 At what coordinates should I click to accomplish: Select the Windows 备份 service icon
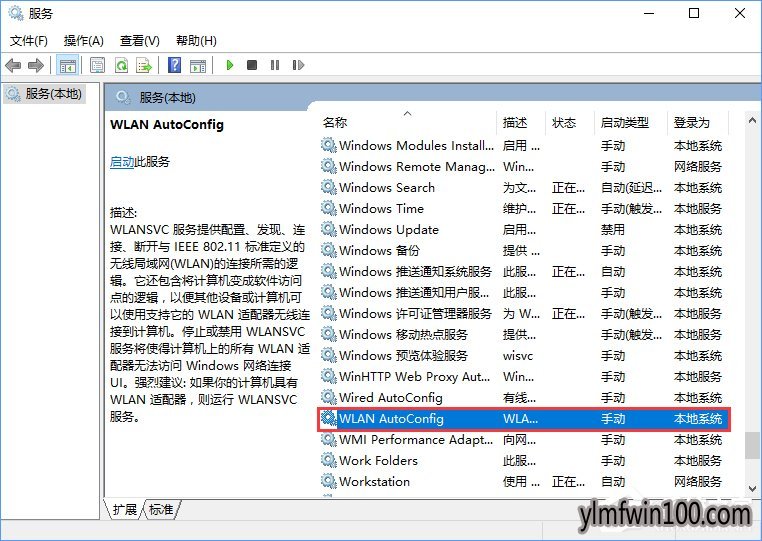(329, 250)
